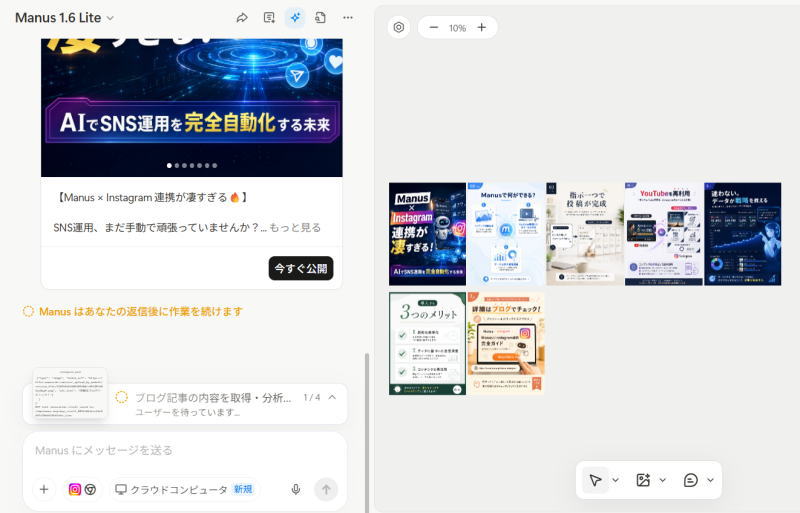Viewport: 800px width, 513px height.
Task: Click the Chrome browser connector icon
Action: tap(90, 490)
